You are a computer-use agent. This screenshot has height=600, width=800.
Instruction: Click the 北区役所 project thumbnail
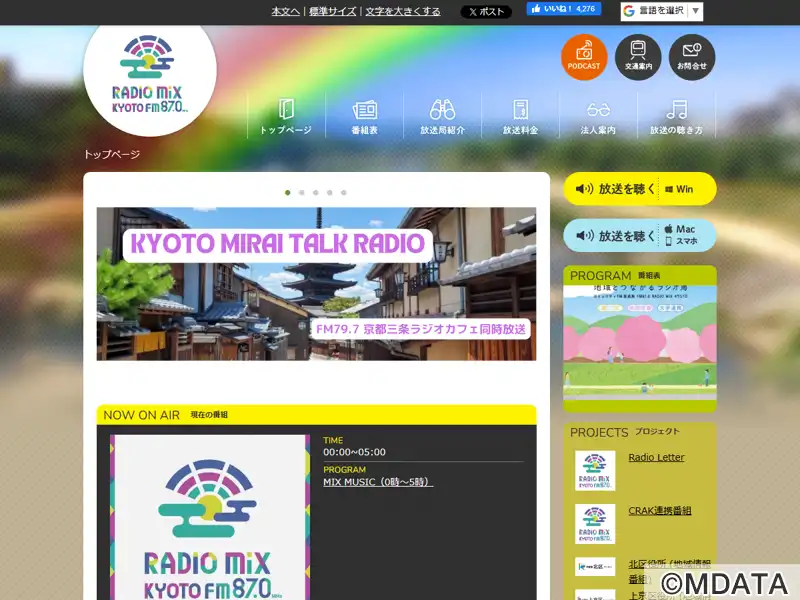click(x=595, y=566)
